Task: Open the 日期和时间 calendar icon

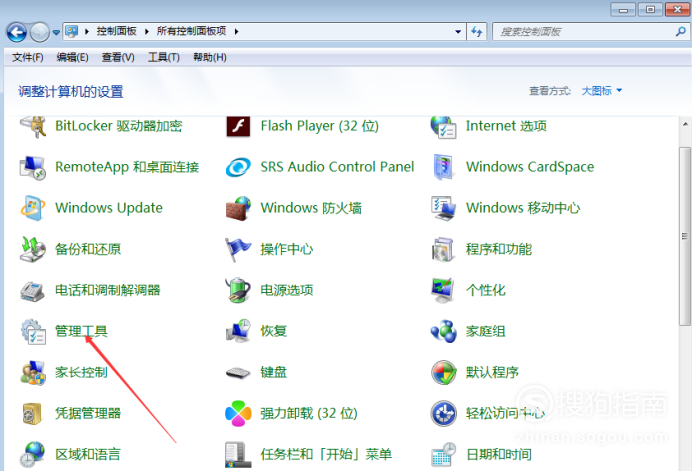Action: (443, 454)
